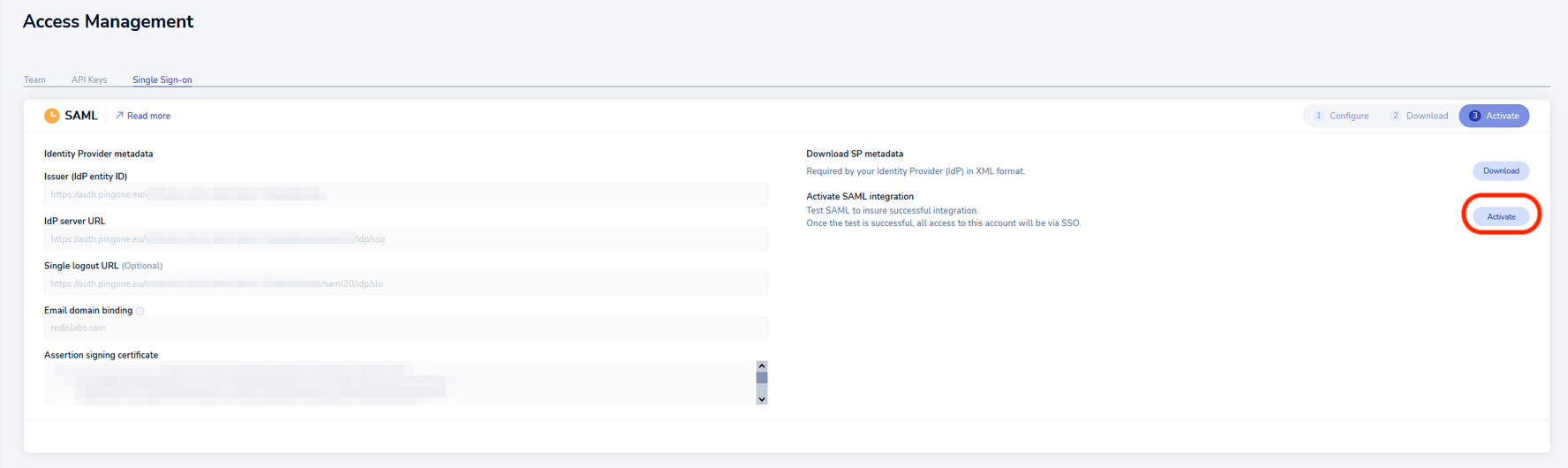Open the SAML Read more link
Screen dimensions: 1568x468
148,116
